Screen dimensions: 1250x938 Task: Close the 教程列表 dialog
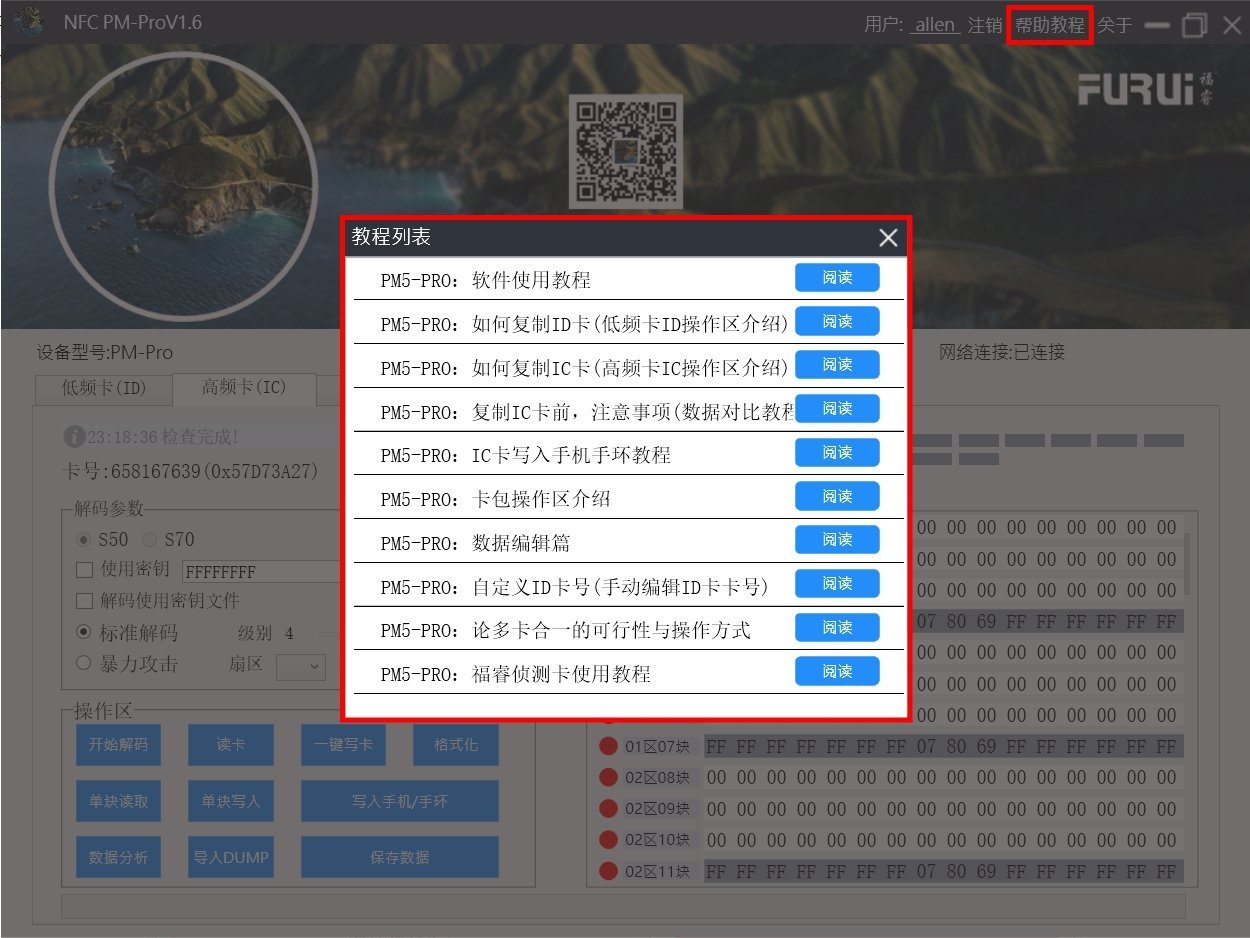point(887,238)
